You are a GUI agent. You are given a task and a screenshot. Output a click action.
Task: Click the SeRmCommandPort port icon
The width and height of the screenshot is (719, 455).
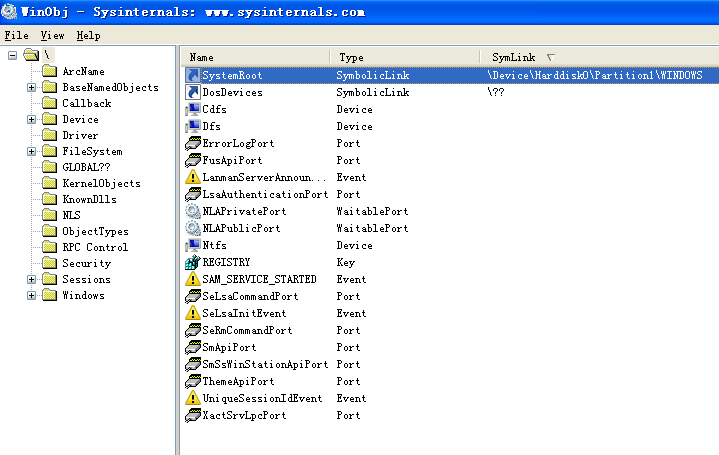tap(193, 330)
